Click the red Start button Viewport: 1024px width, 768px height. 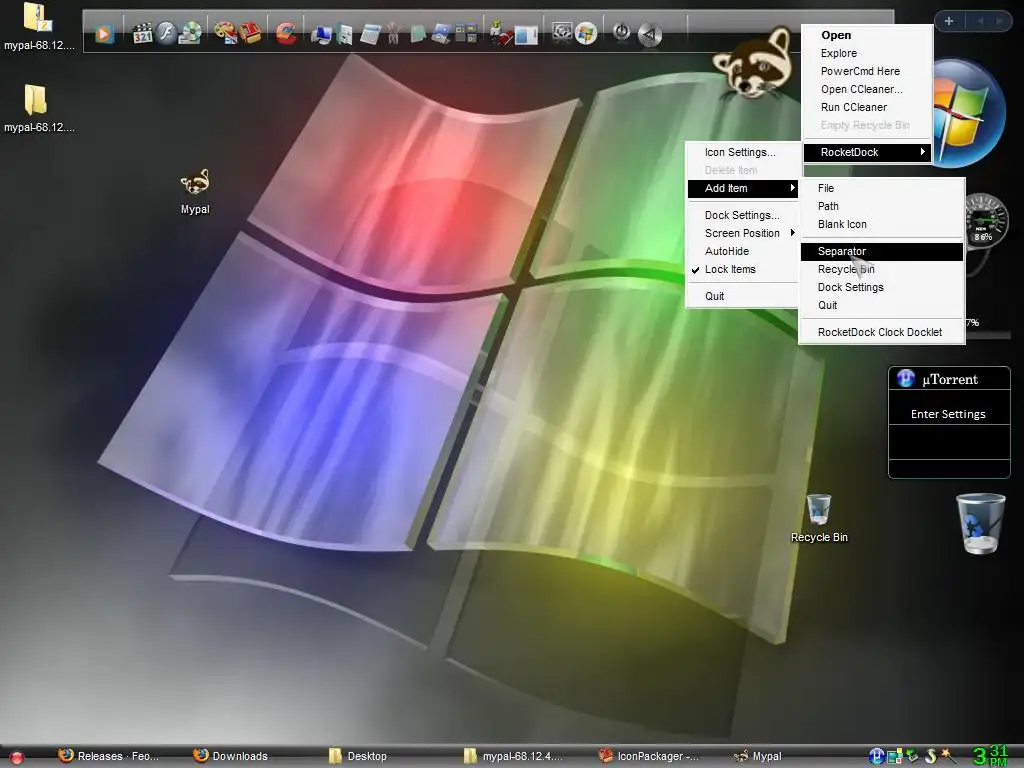[x=16, y=758]
